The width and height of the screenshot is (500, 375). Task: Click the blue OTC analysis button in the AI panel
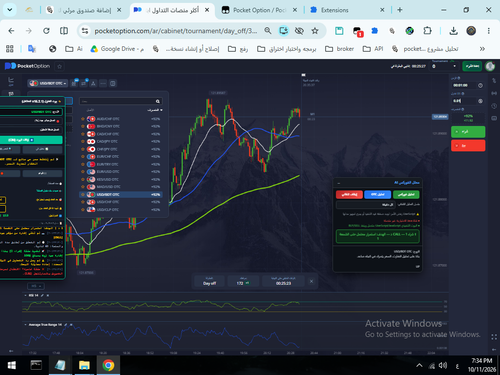(x=378, y=194)
